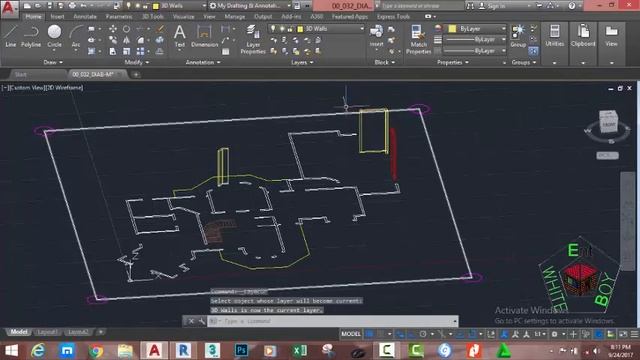The width and height of the screenshot is (640, 360).
Task: Open My Drafting & Annotation workspace dropdown
Action: pos(288,6)
